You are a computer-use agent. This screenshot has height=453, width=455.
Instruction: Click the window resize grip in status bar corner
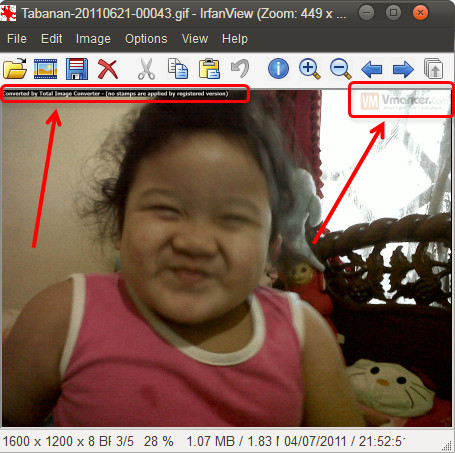(x=447, y=445)
